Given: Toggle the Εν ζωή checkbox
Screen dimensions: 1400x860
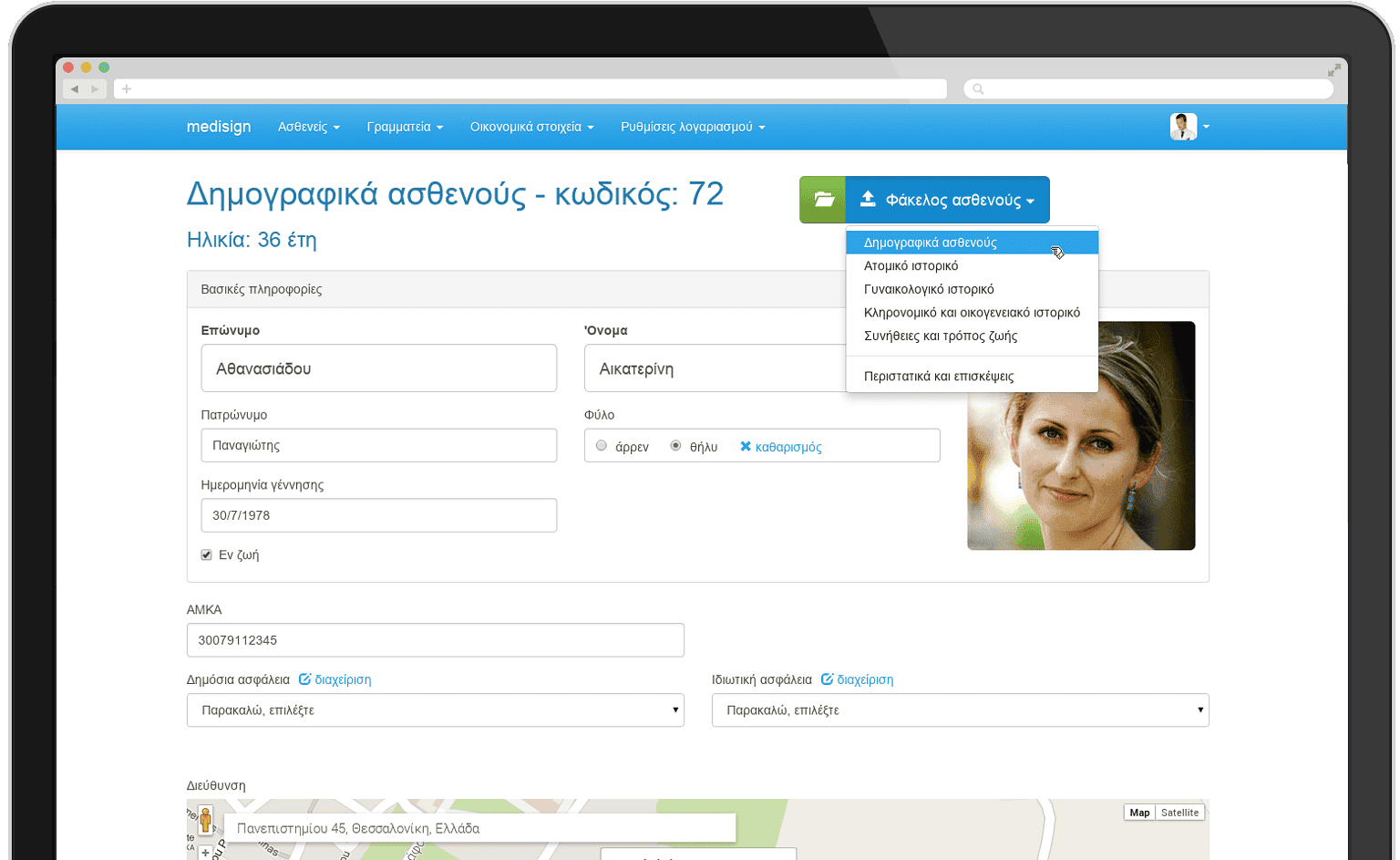Looking at the screenshot, I should pos(207,554).
